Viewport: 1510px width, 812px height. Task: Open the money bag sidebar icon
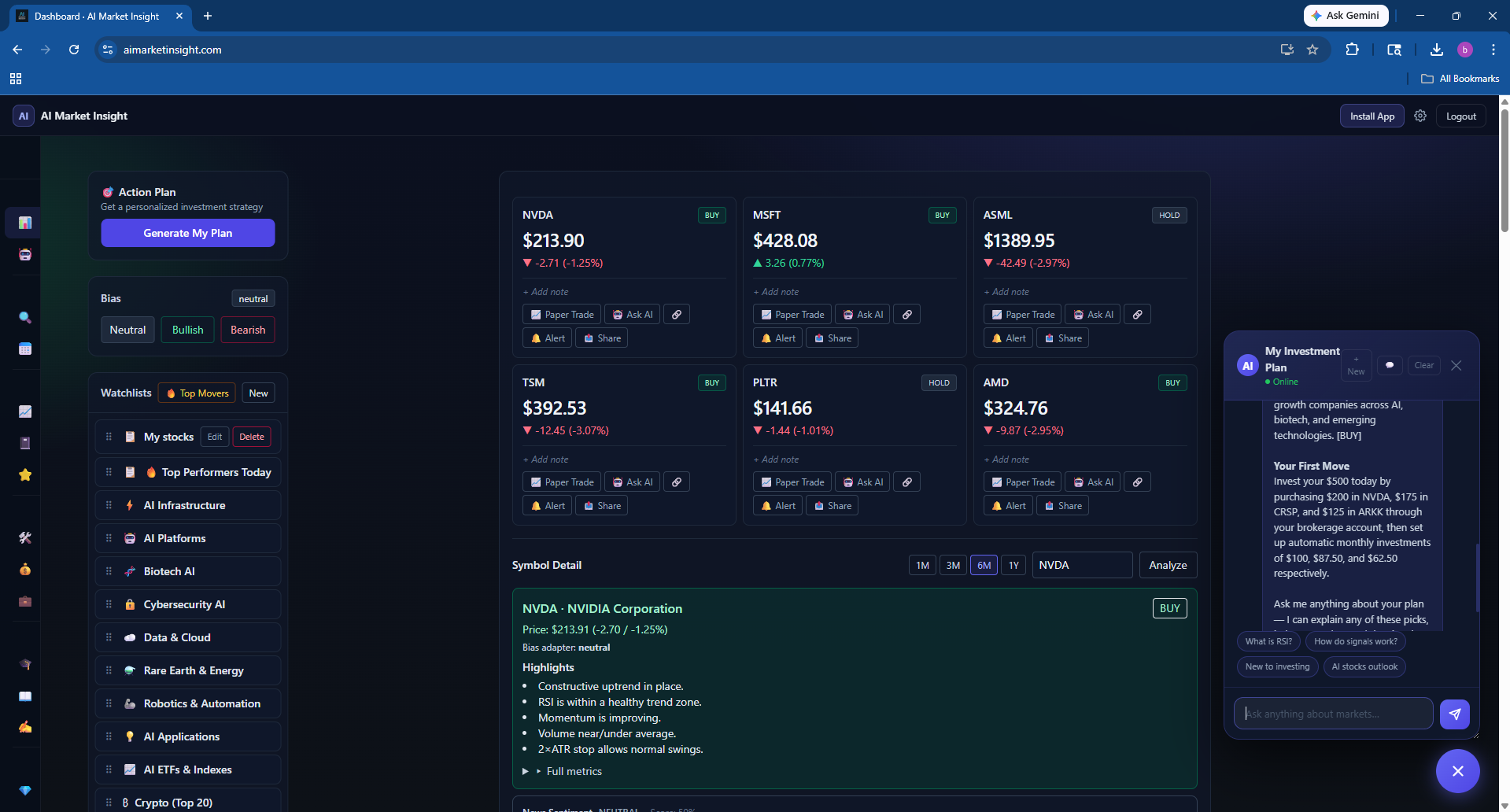point(25,570)
